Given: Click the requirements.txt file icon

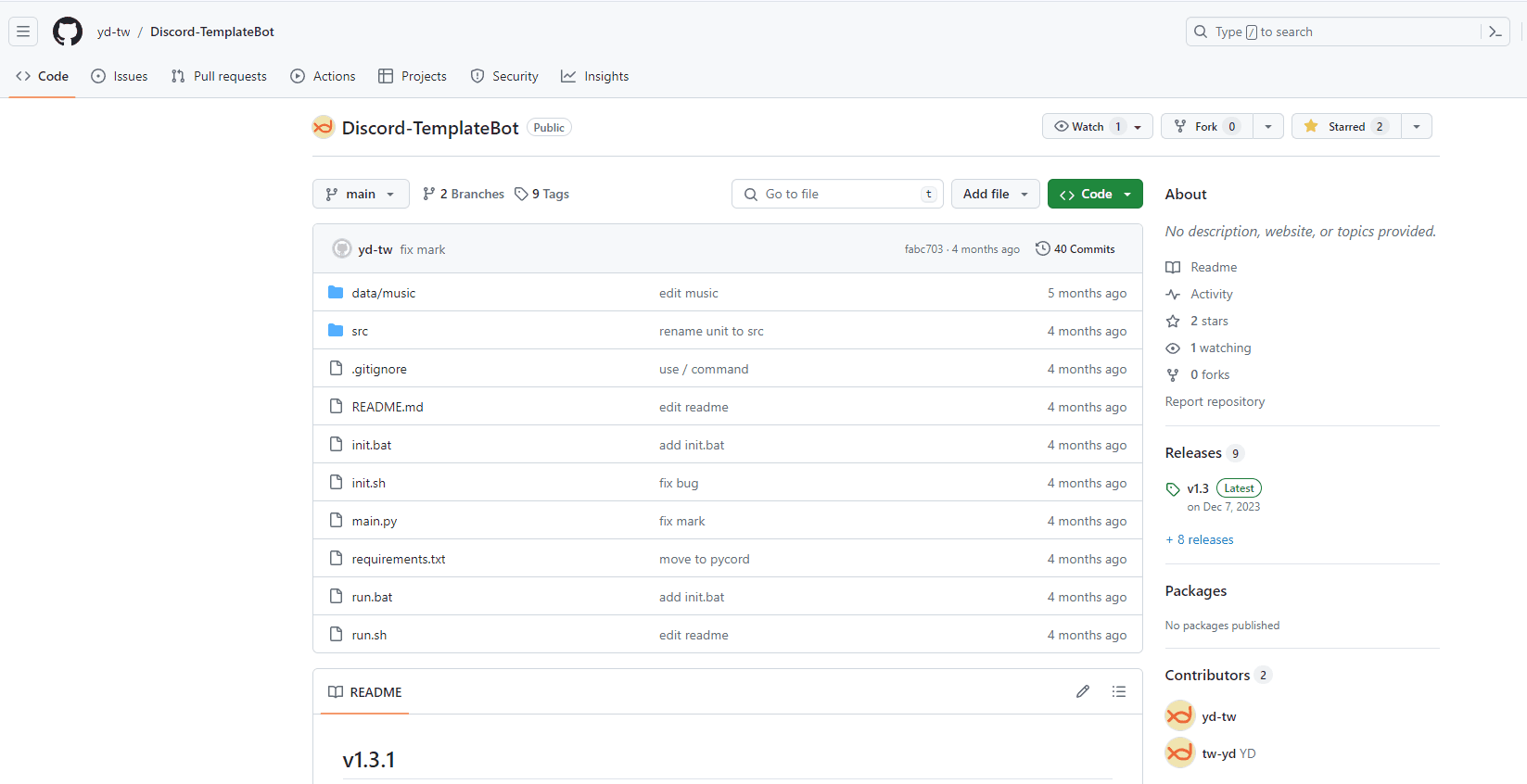Looking at the screenshot, I should pyautogui.click(x=336, y=559).
